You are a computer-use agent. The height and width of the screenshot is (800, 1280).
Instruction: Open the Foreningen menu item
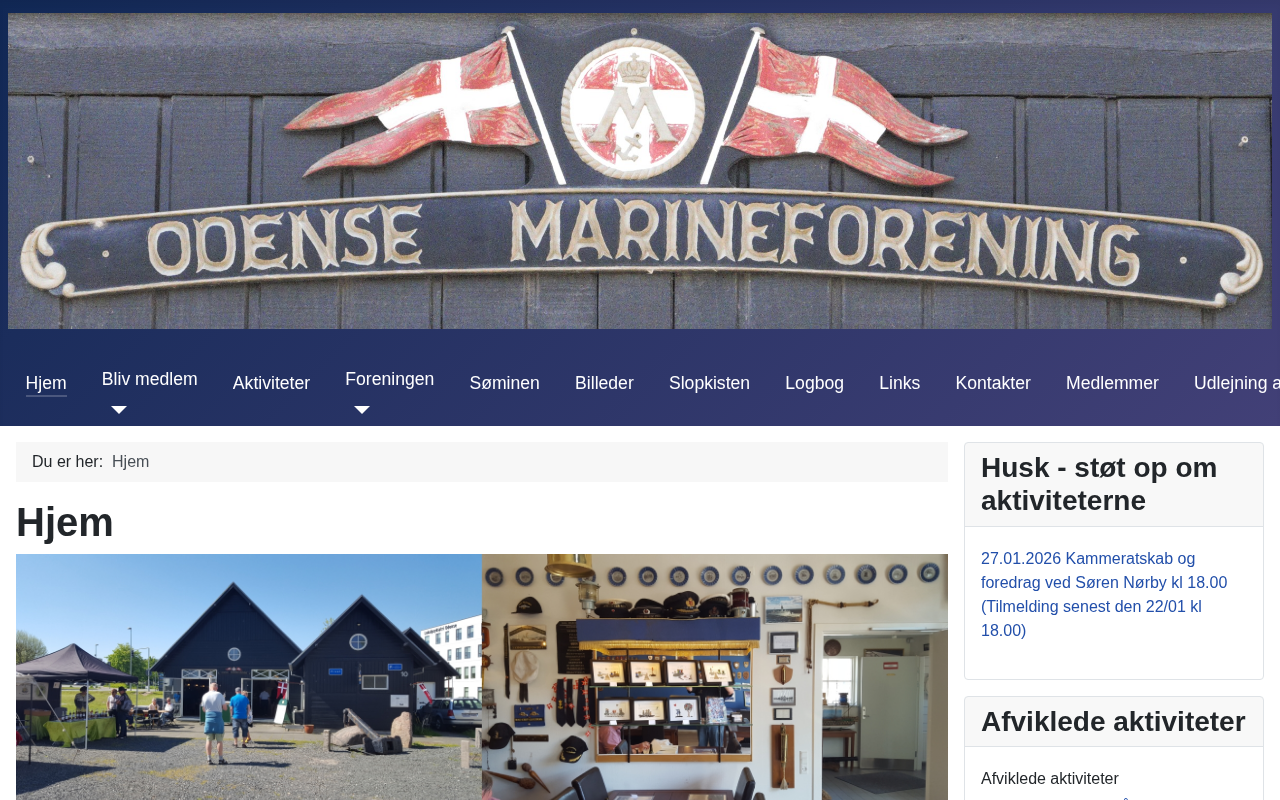pos(390,379)
